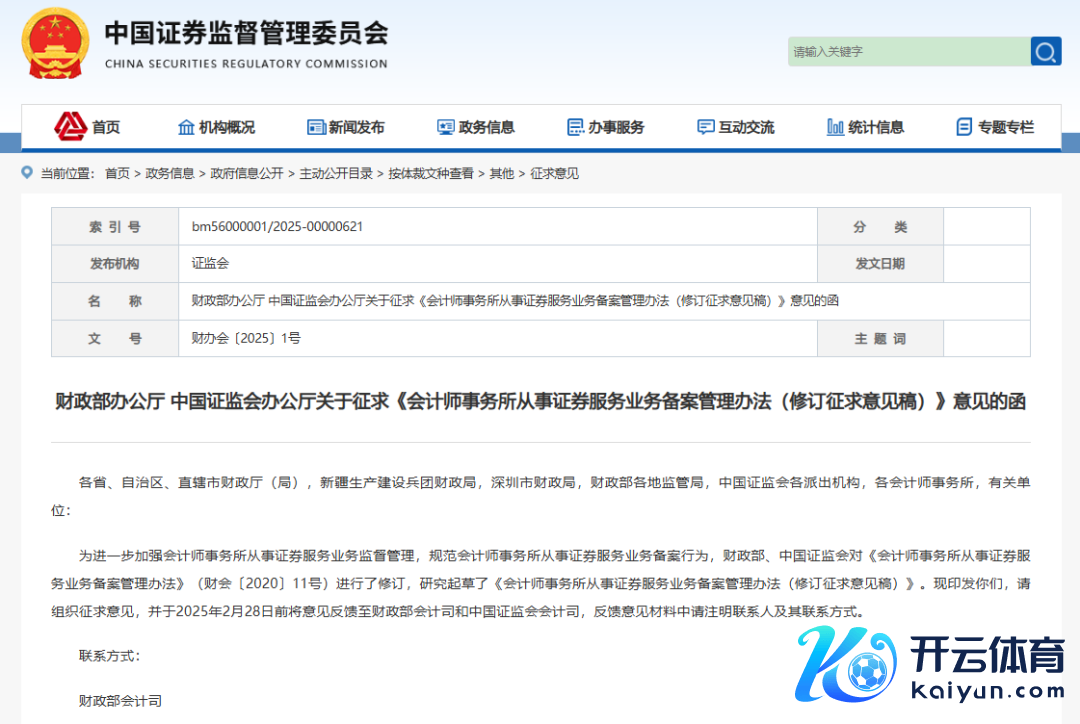Go to 政府信息公开 in the breadcrumb
The width and height of the screenshot is (1080, 724).
(x=247, y=173)
